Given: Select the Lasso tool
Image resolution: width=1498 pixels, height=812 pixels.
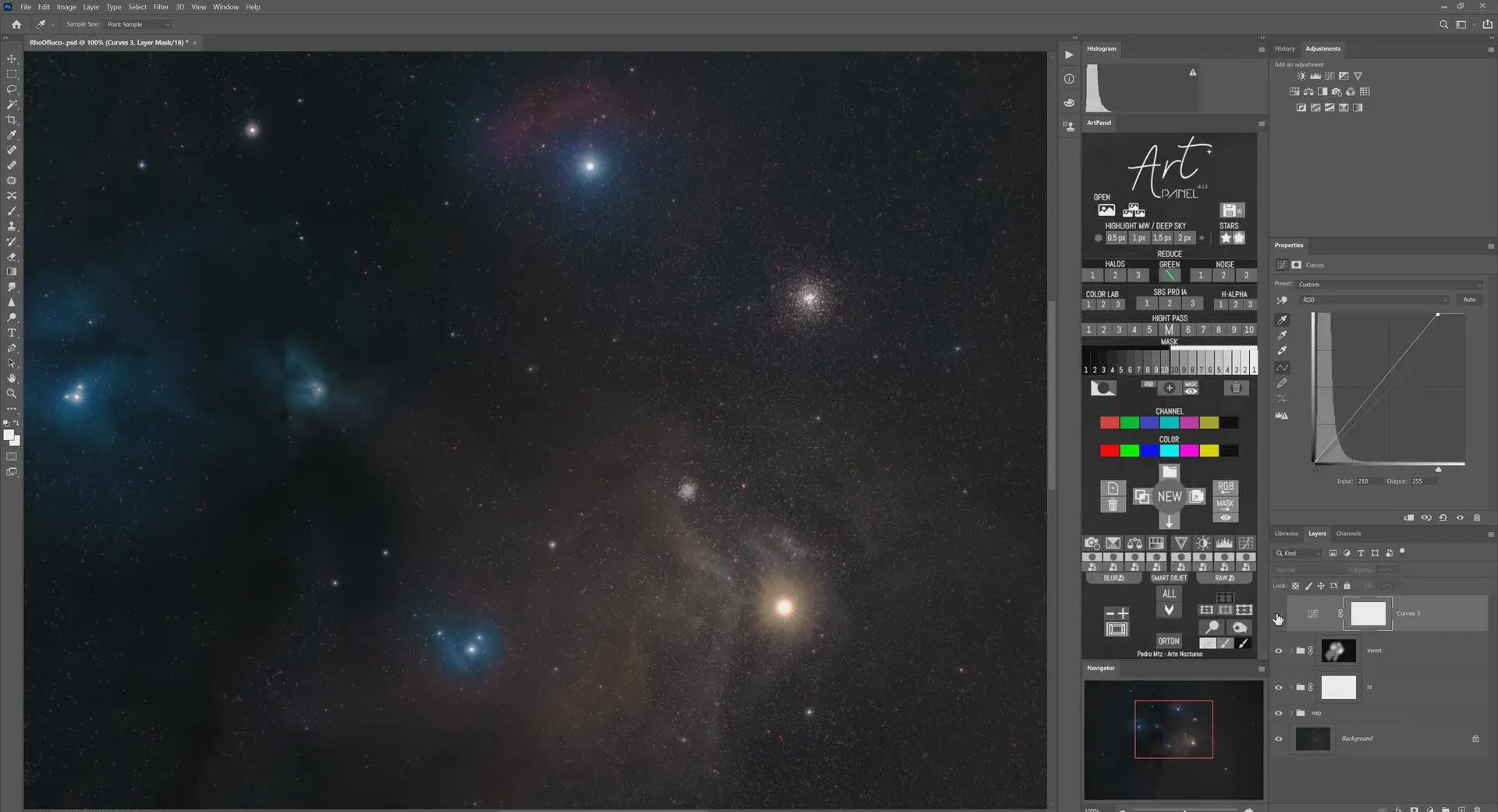Looking at the screenshot, I should (12, 90).
